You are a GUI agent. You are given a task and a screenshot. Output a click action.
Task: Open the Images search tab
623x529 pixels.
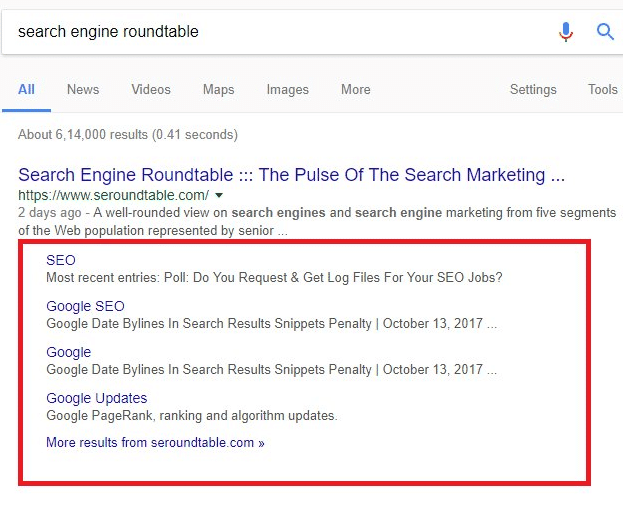288,90
